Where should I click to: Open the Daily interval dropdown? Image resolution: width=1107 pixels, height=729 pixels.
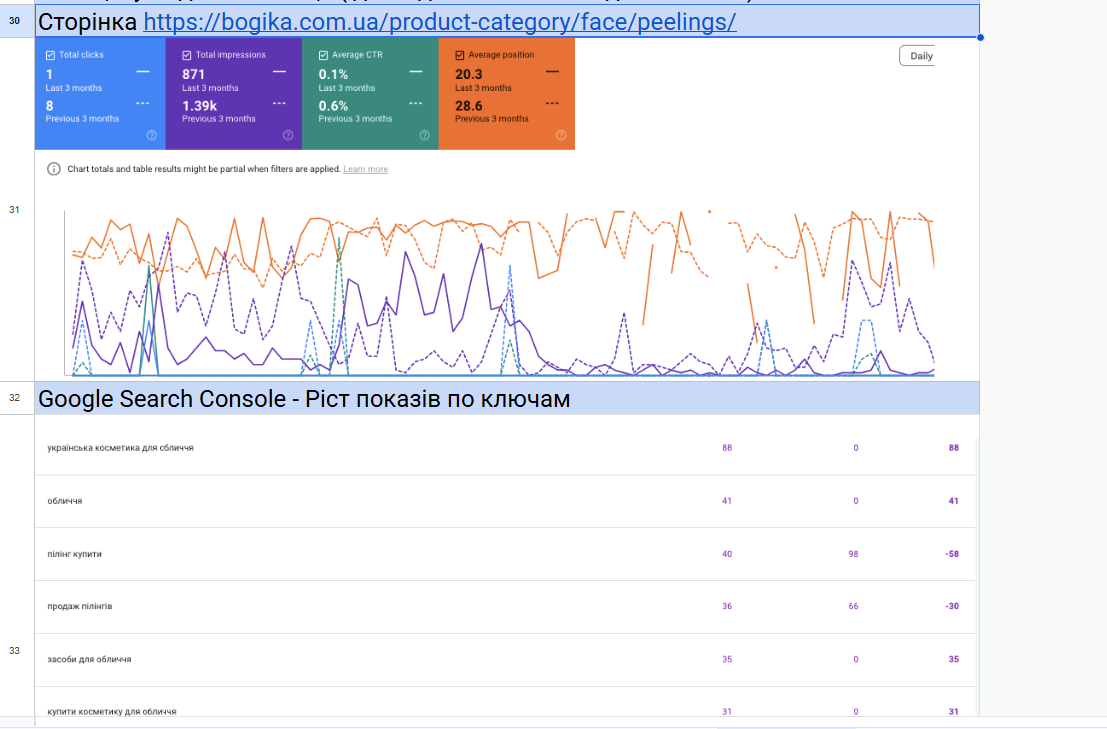coord(920,56)
